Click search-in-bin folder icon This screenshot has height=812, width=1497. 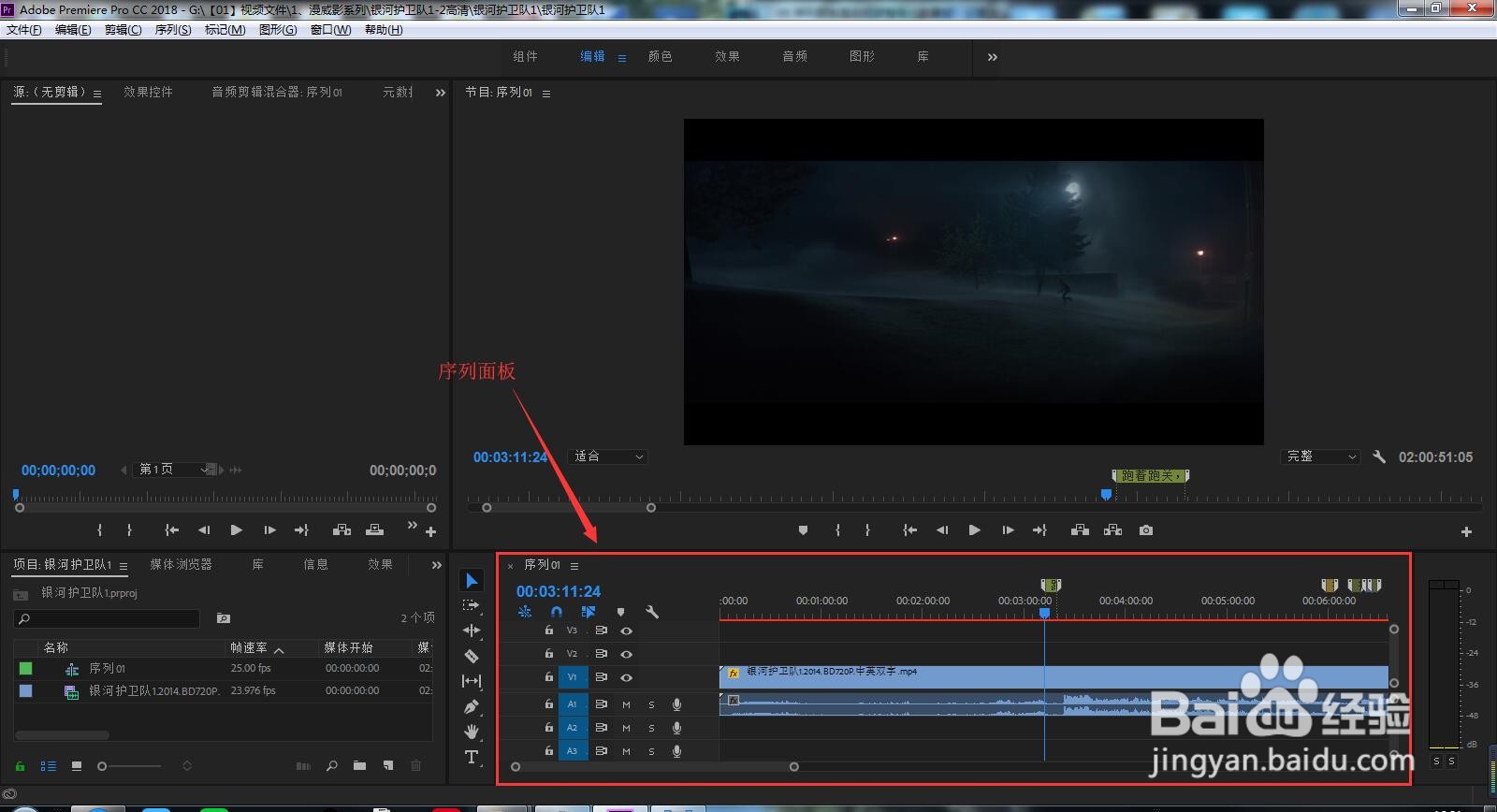[223, 618]
